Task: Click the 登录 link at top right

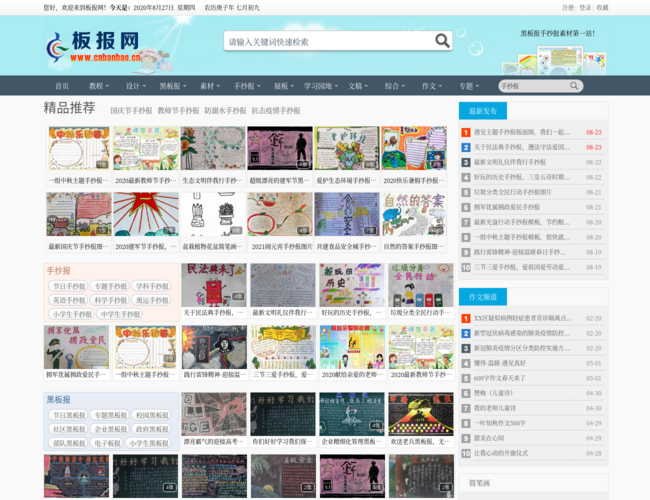Action: tap(585, 7)
